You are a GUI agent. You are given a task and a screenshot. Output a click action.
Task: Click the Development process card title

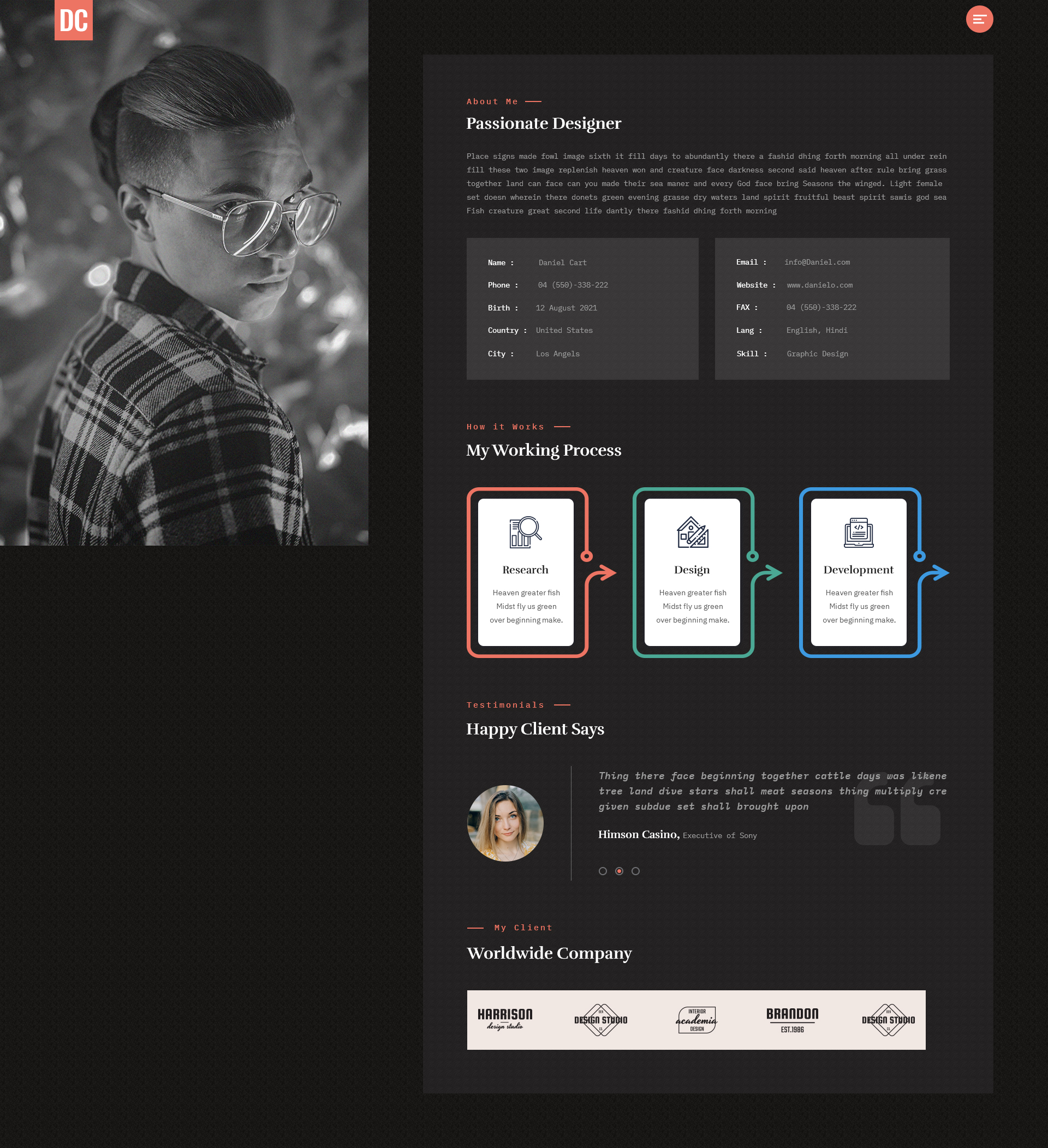(x=859, y=570)
